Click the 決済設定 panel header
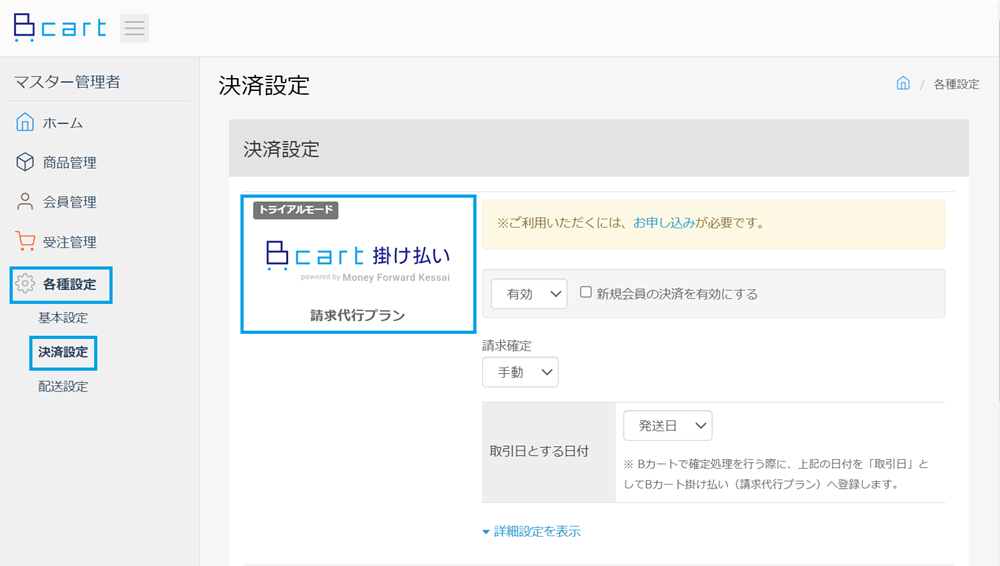Image resolution: width=1000 pixels, height=566 pixels. [599, 148]
